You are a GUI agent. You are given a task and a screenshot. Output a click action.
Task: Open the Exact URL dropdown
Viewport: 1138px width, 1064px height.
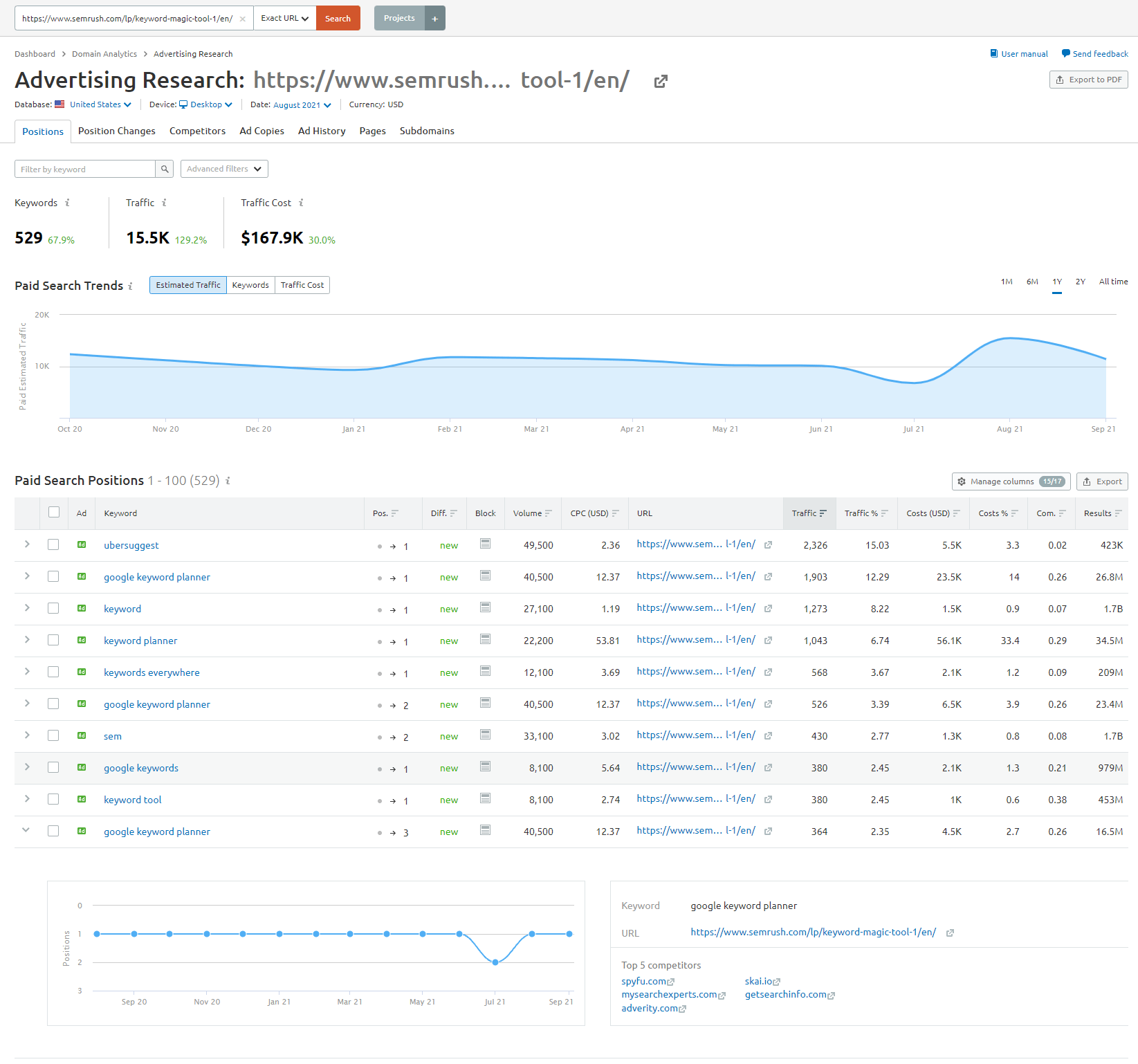[285, 18]
